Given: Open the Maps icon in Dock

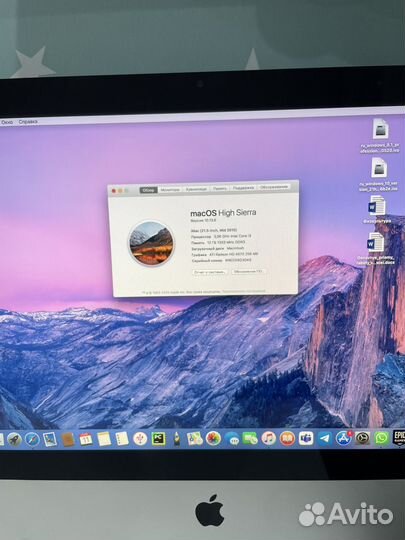Looking at the screenshot, I should click(195, 439).
